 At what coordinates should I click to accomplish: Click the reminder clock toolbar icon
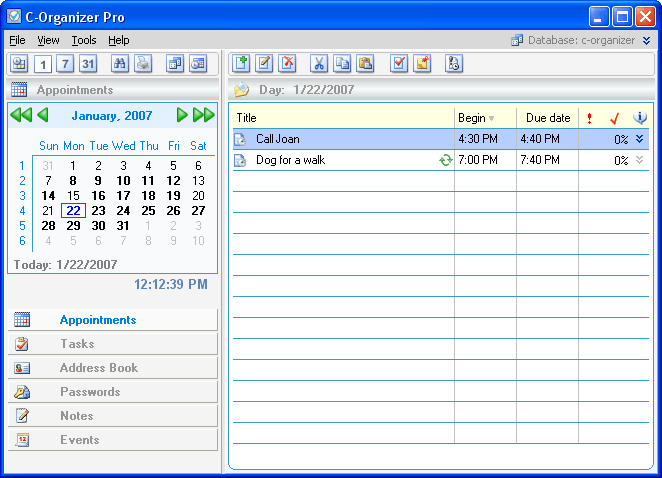[x=454, y=64]
